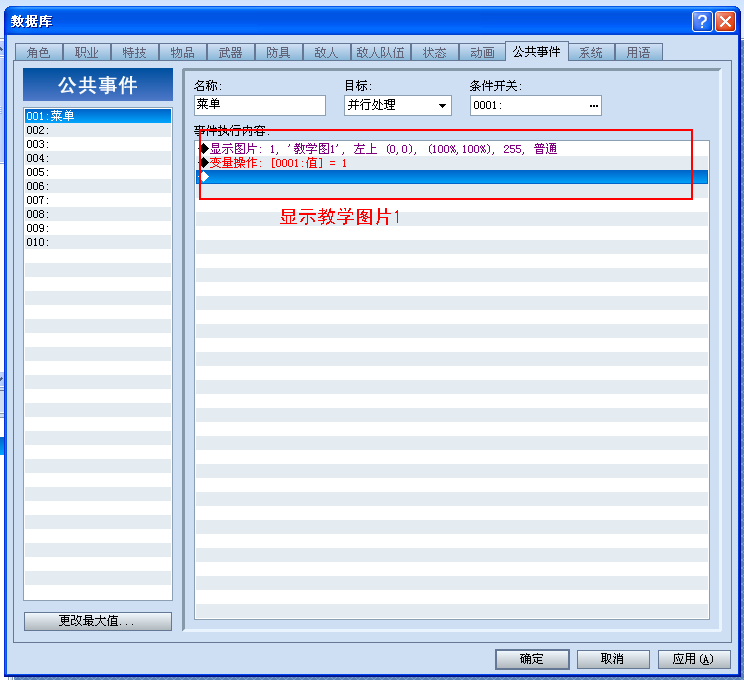Viewport: 744px width, 680px height.
Task: Open the 目标 dropdown showing 并行处理
Action: tap(398, 105)
